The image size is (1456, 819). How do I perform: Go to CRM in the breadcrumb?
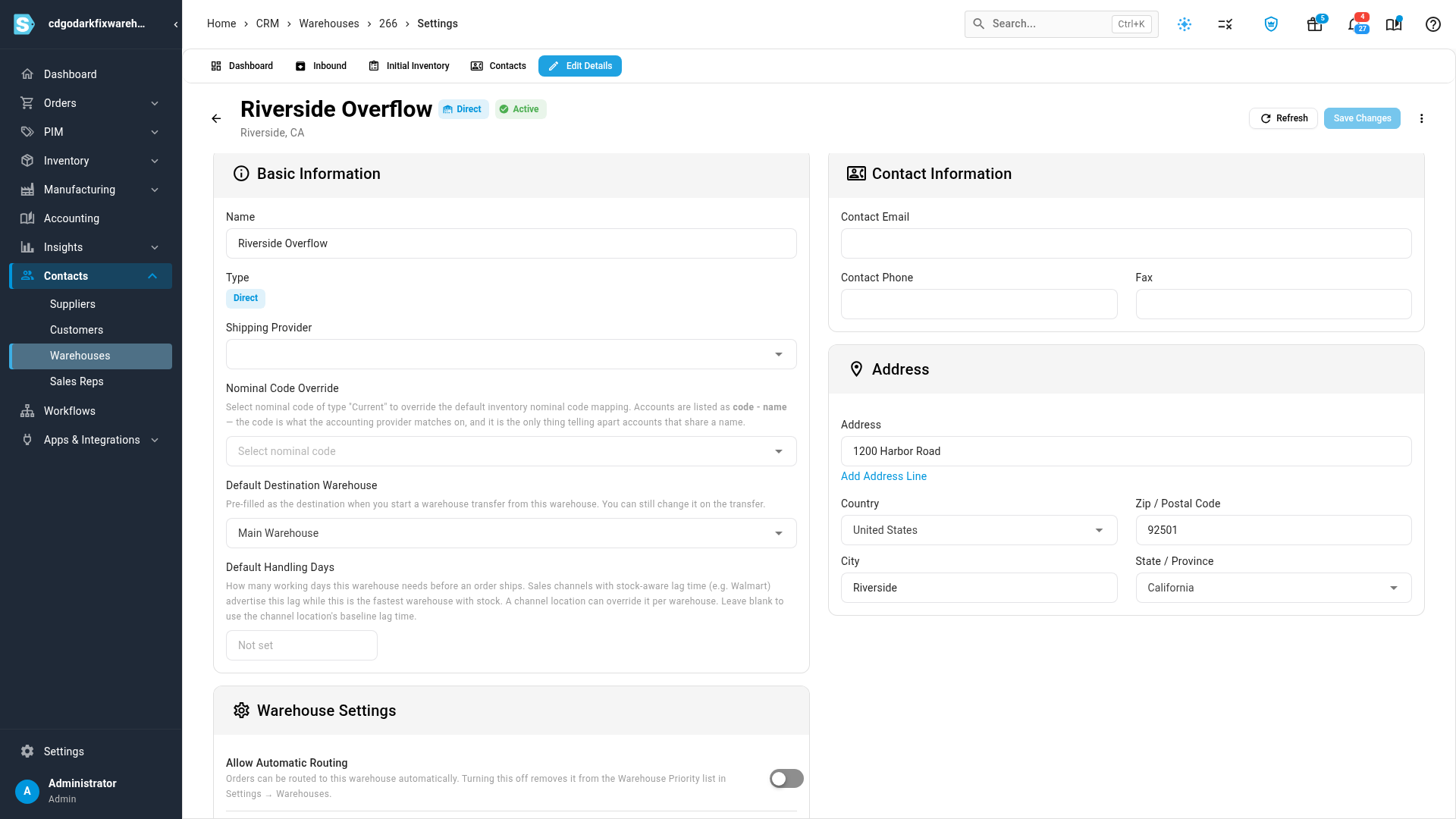tap(268, 24)
